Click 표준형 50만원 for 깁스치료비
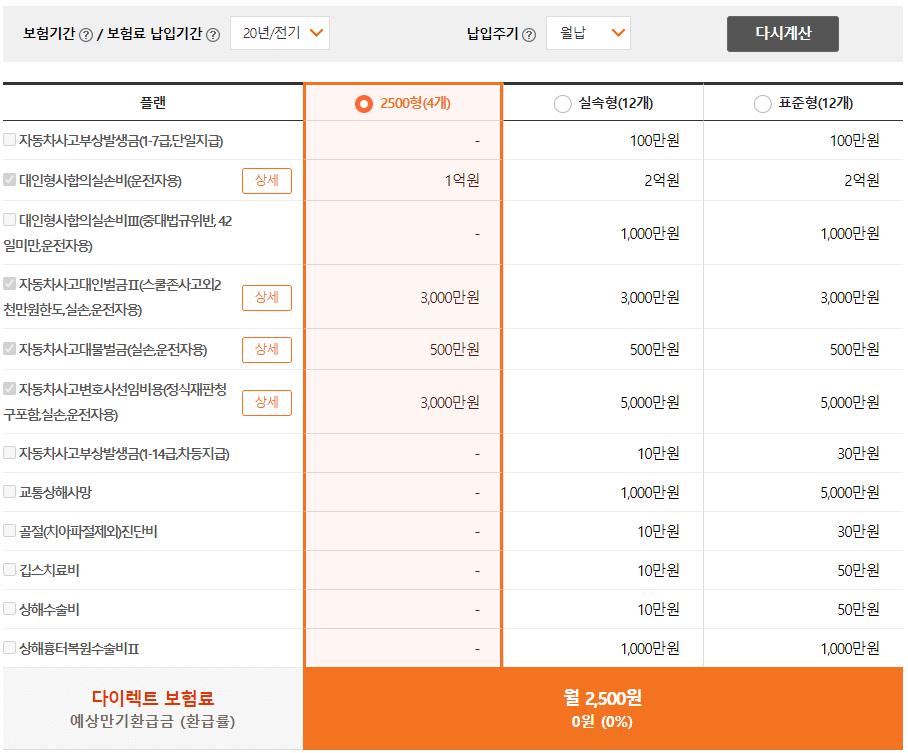 858,571
